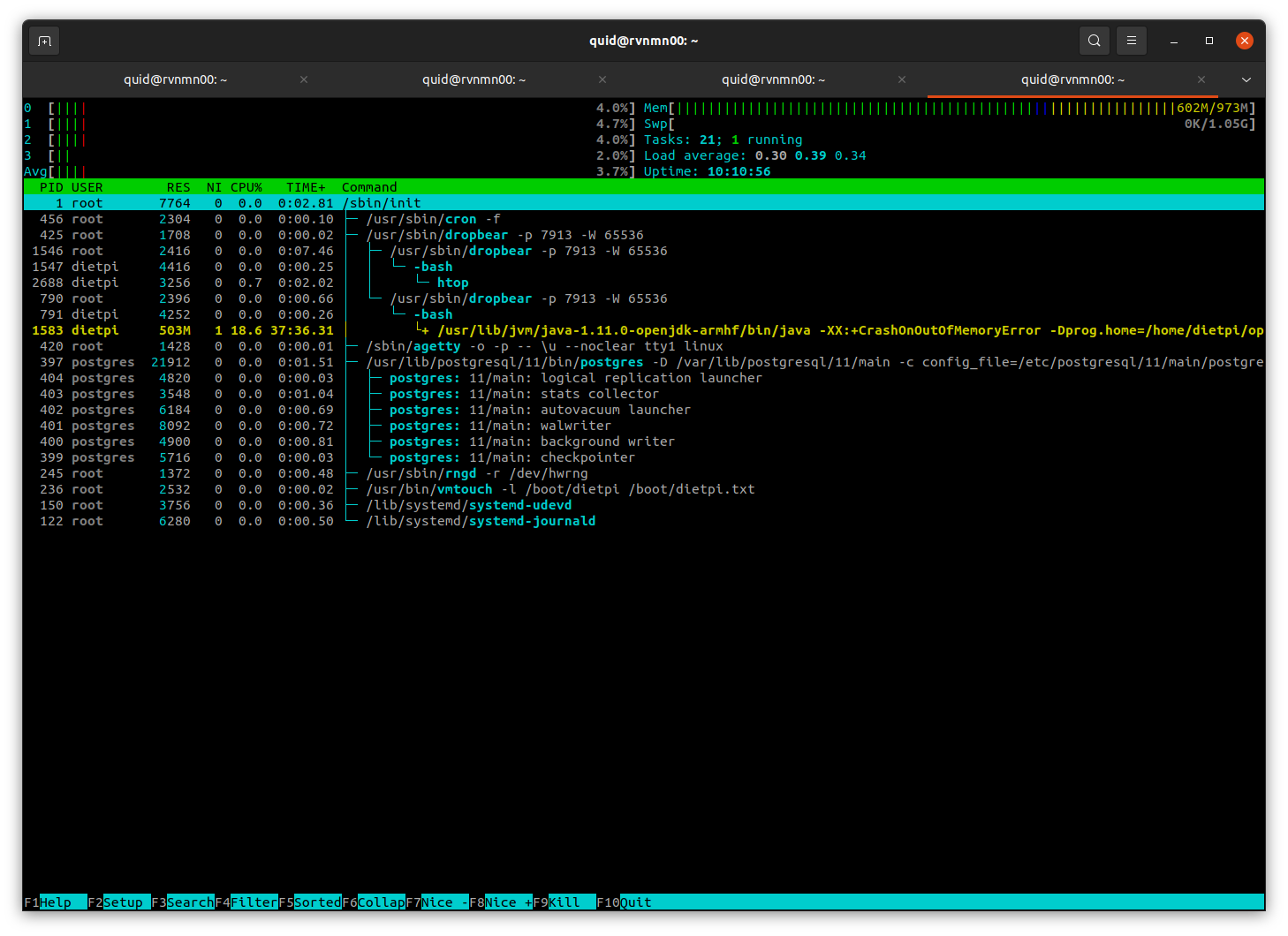Click the new tab icon in title bar
Screen dimensions: 1288x936
click(44, 41)
